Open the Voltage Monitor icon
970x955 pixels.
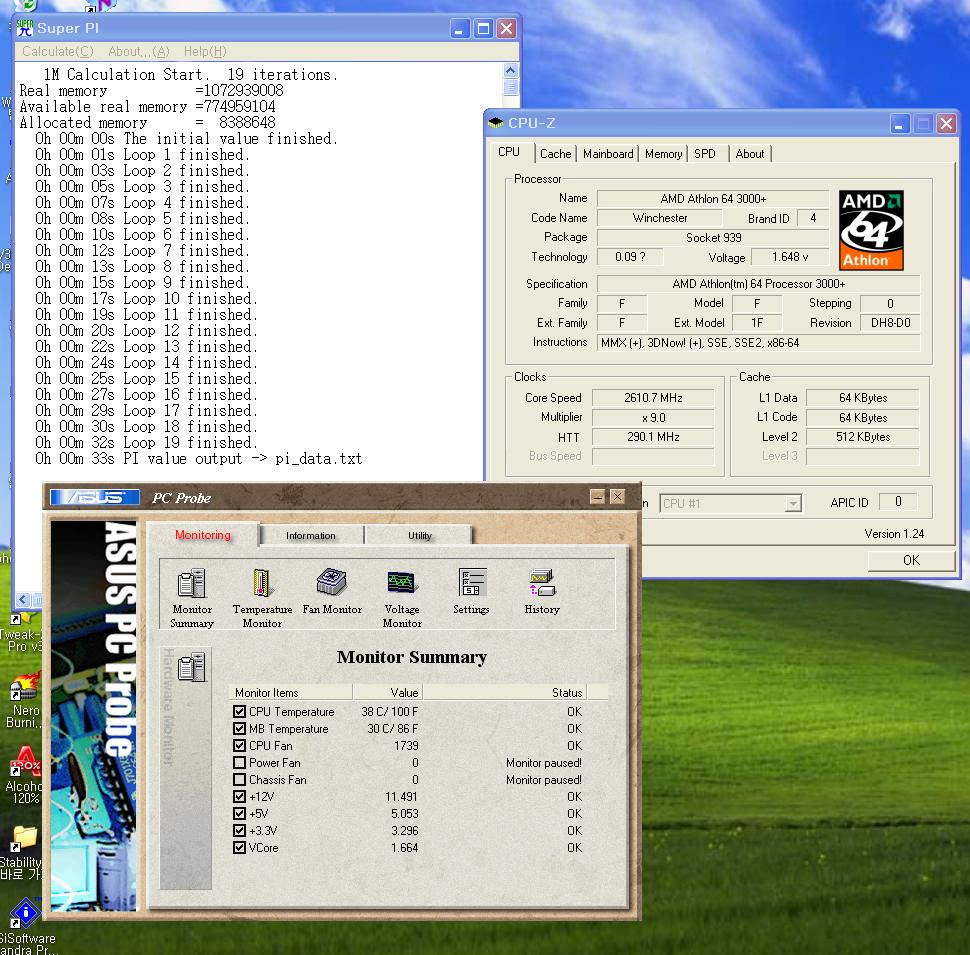coord(402,597)
